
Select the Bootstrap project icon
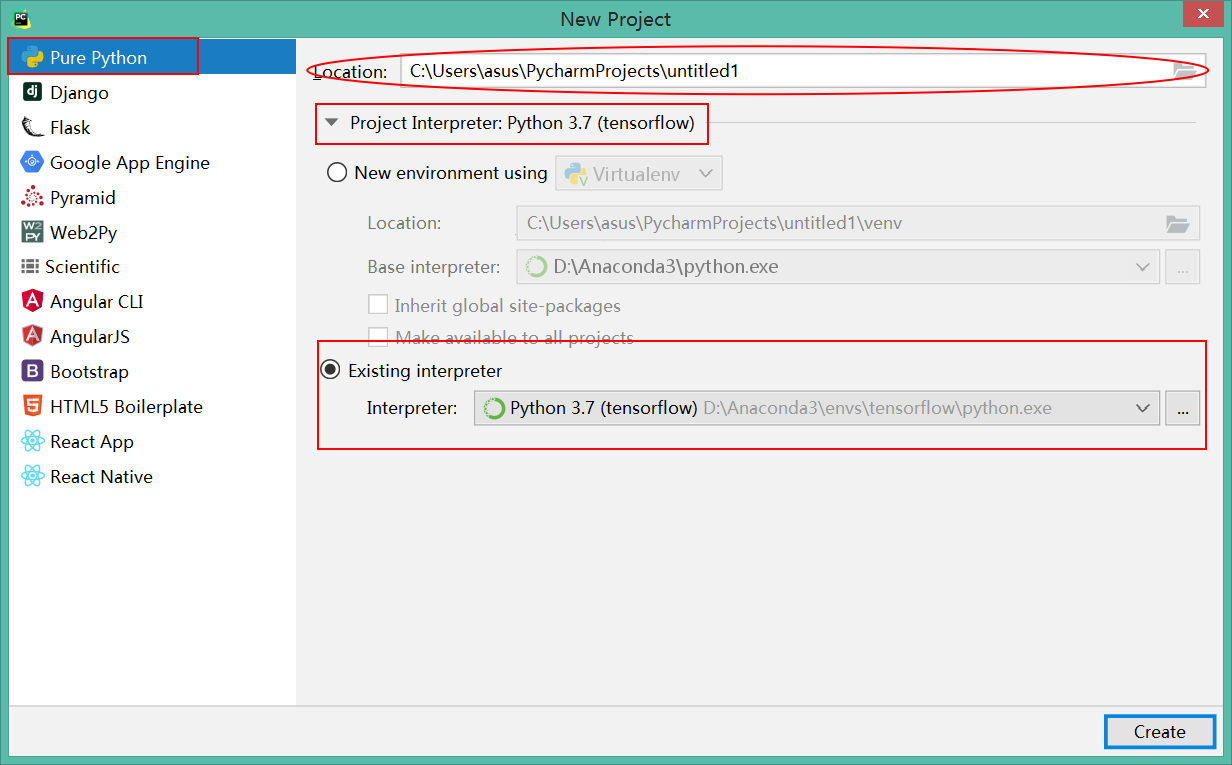coord(32,372)
